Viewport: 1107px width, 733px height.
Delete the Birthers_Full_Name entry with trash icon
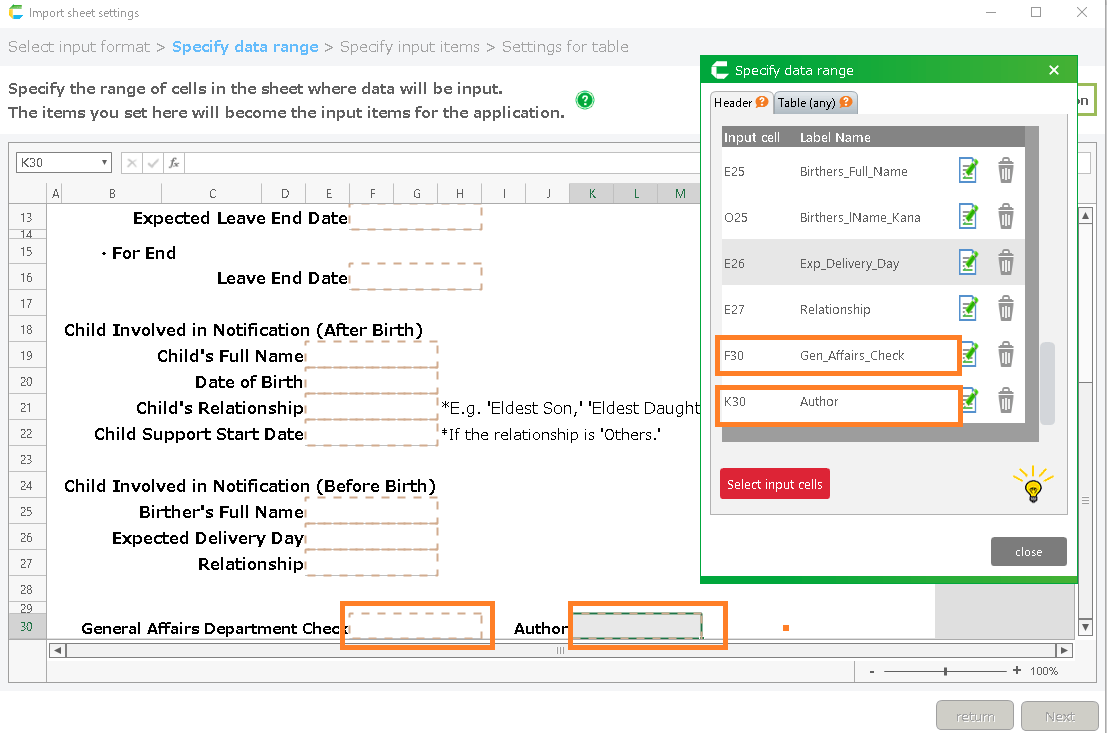1006,171
